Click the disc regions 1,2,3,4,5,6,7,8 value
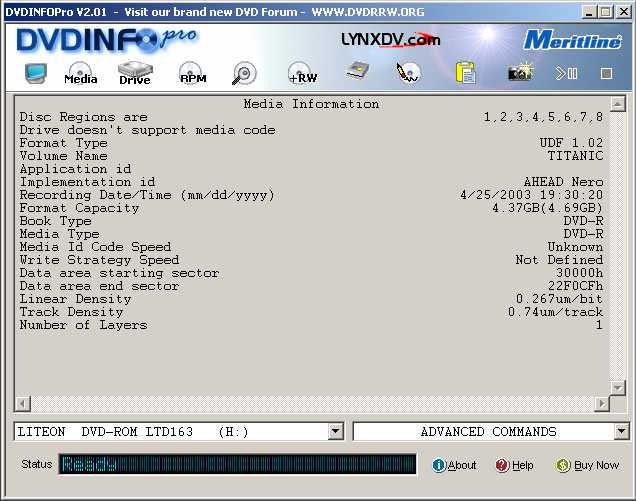 click(544, 117)
